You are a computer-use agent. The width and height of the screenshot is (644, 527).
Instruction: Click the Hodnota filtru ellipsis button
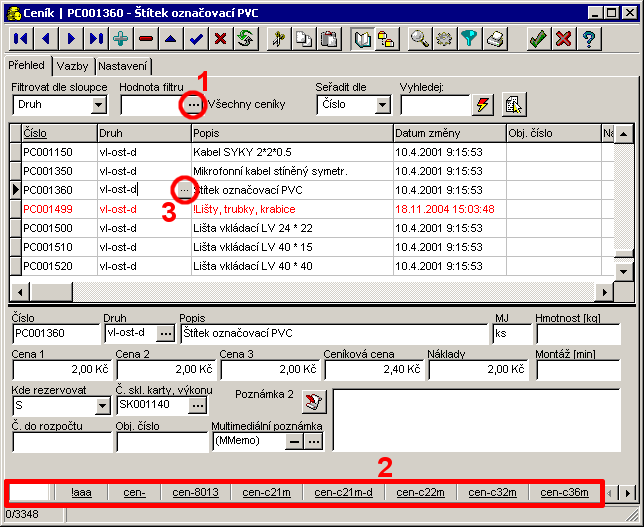193,105
